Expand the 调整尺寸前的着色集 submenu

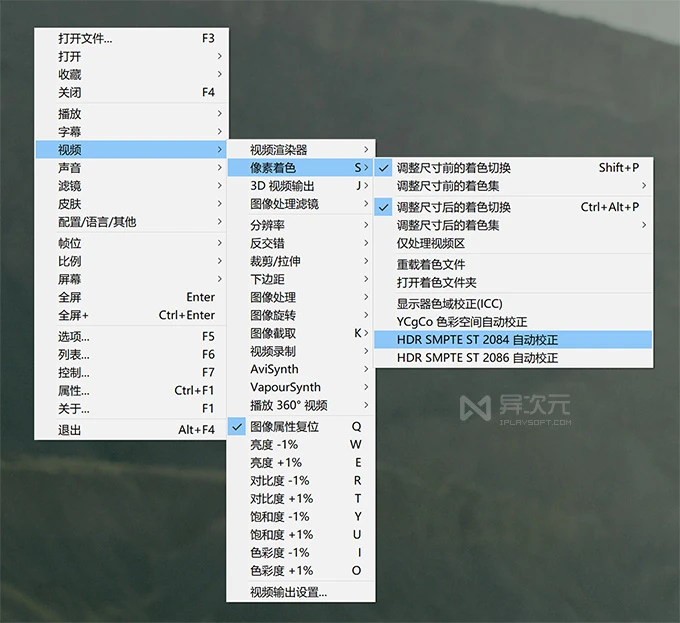[513, 186]
